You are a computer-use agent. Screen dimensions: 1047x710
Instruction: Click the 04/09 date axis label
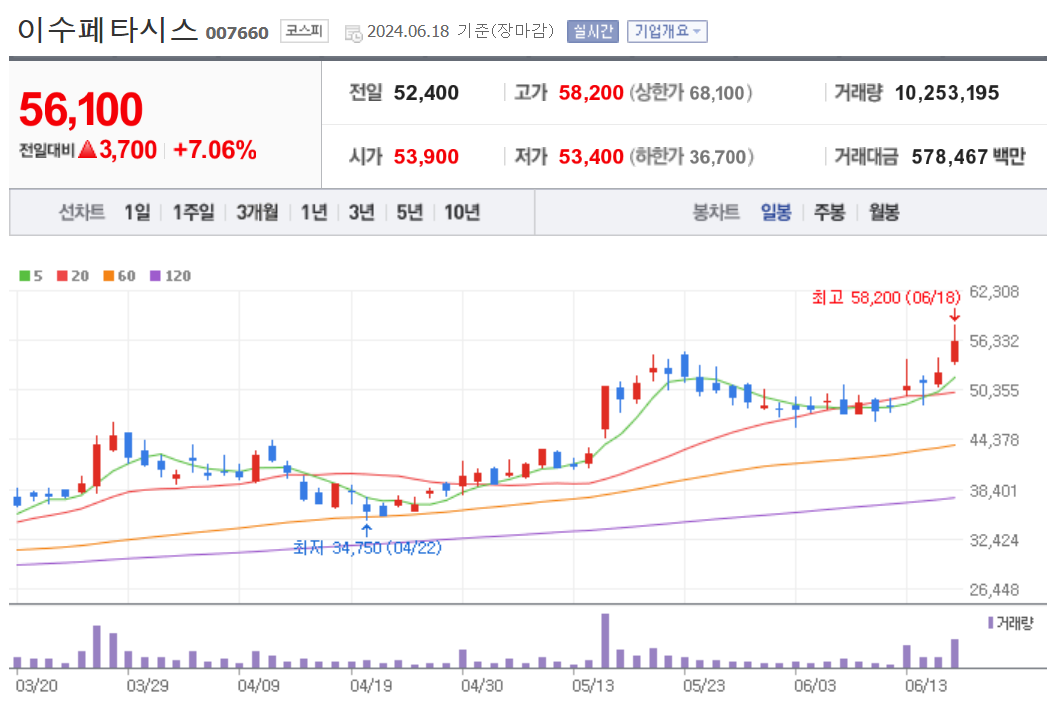(x=258, y=685)
